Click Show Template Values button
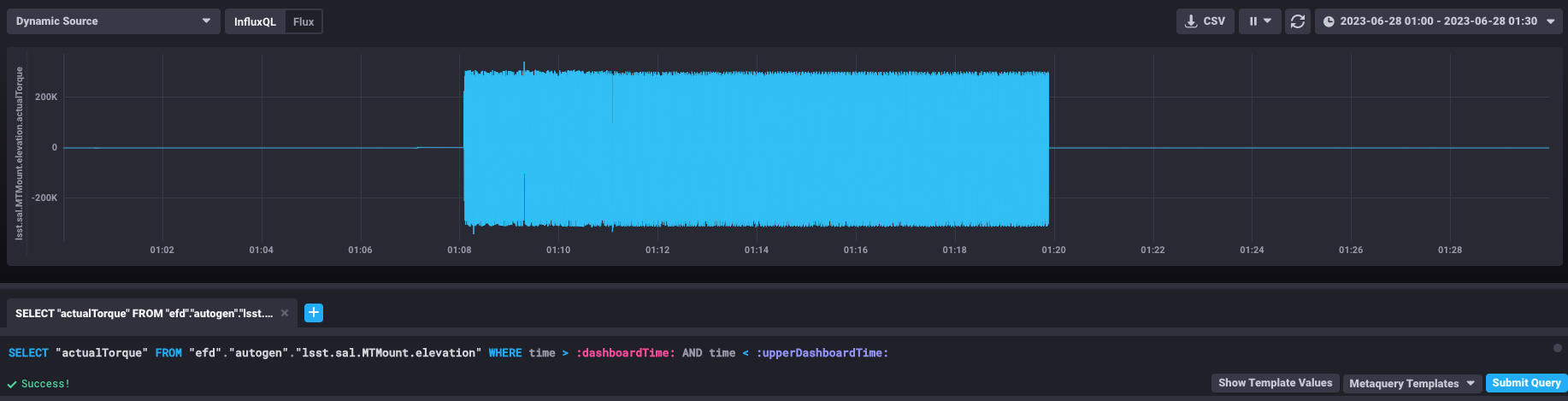The height and width of the screenshot is (401, 1568). [1275, 383]
